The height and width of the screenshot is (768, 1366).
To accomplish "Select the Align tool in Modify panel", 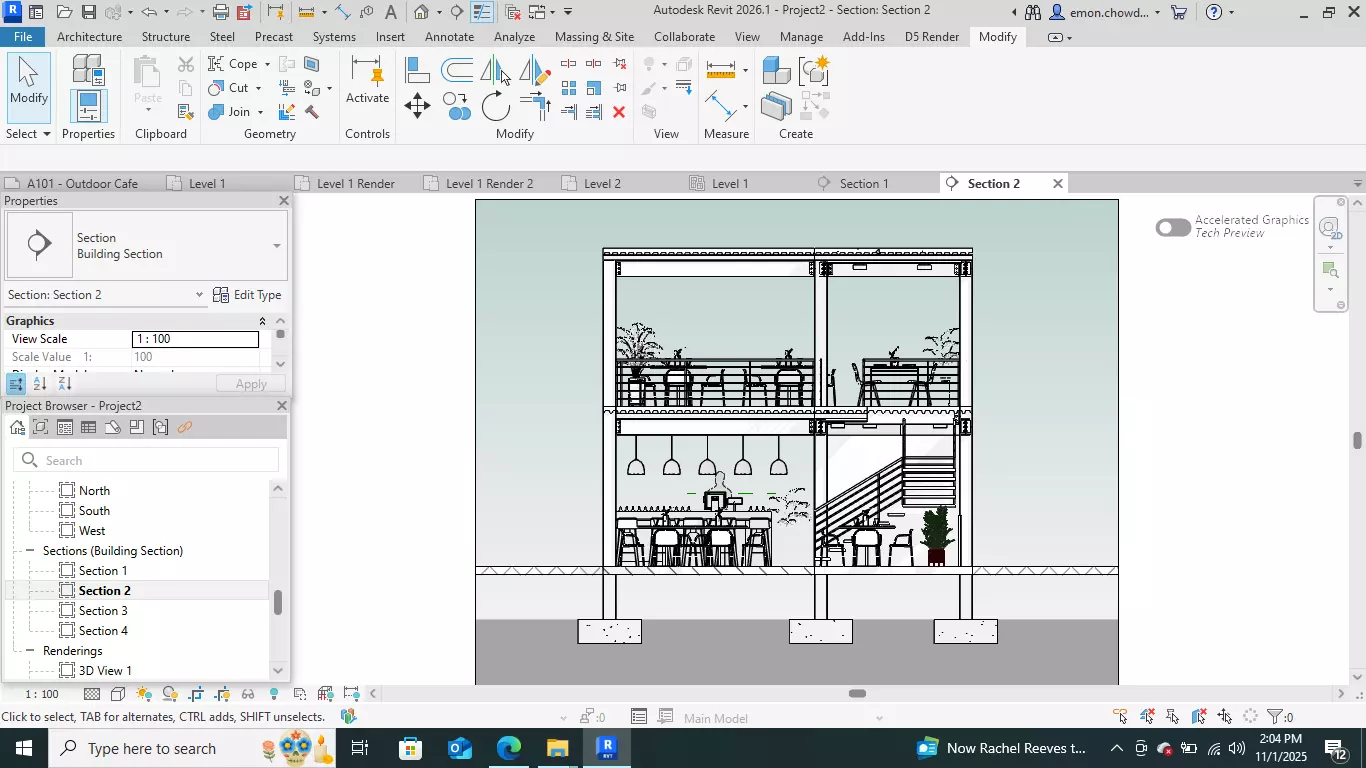I will [x=417, y=70].
